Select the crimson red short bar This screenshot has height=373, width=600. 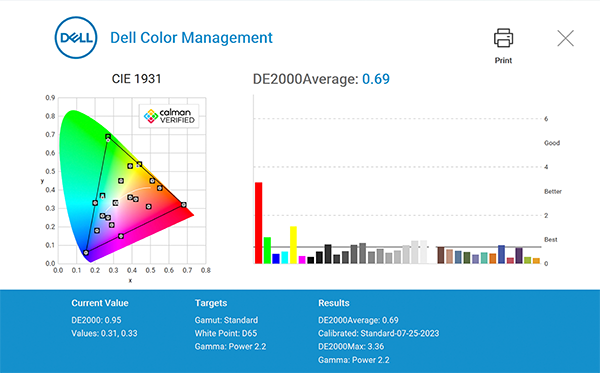click(x=510, y=261)
